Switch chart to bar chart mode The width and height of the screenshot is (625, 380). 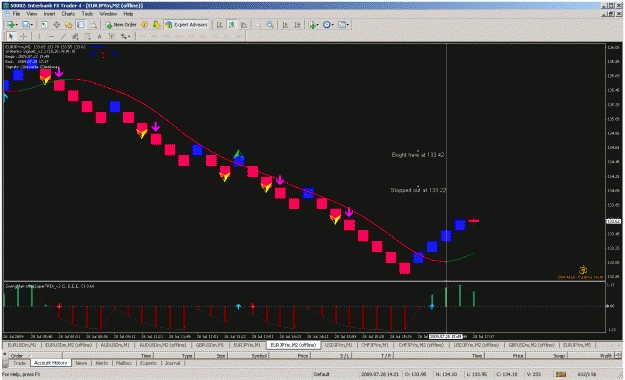[x=220, y=25]
